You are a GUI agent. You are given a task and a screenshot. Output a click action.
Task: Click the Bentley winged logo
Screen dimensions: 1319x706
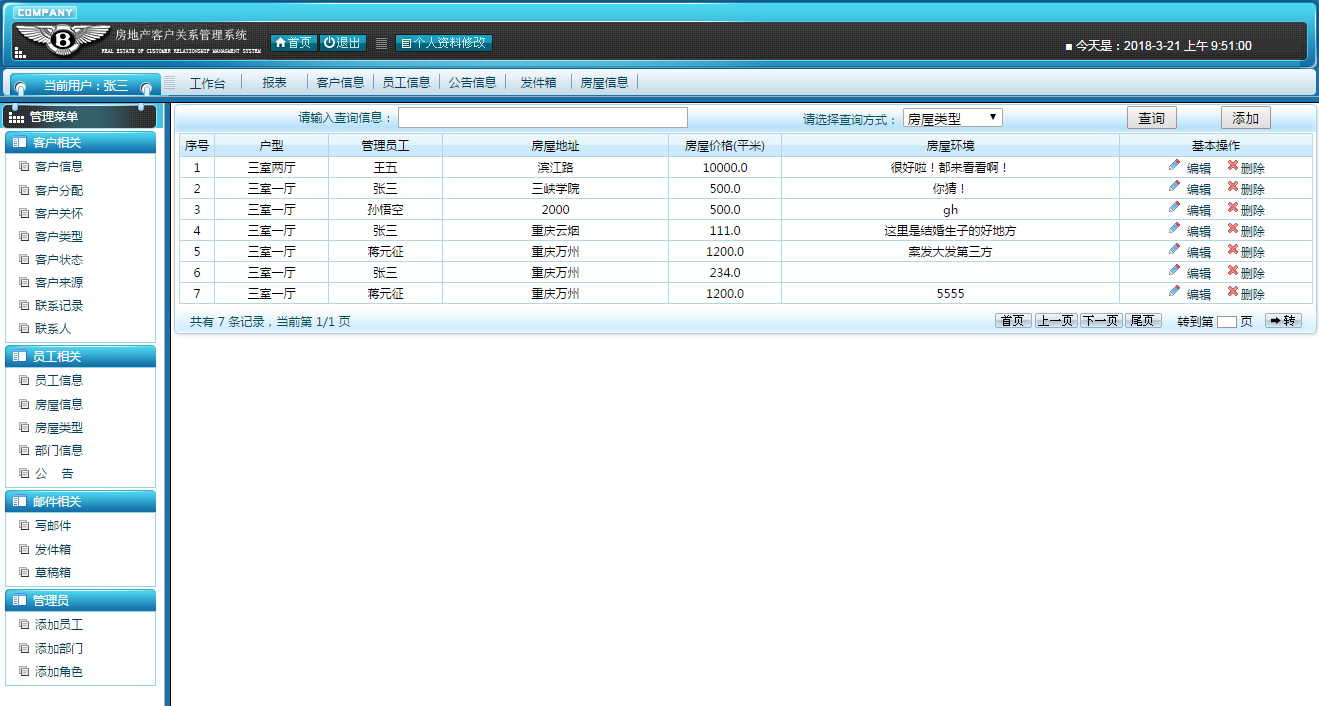tap(62, 41)
